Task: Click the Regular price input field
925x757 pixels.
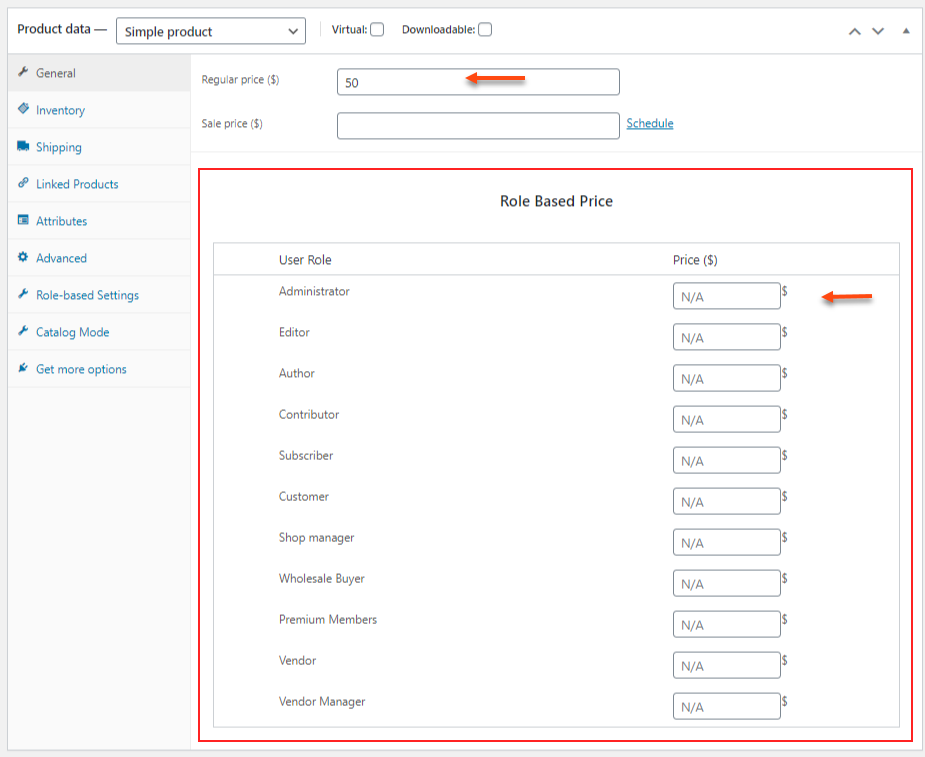Action: (x=478, y=82)
